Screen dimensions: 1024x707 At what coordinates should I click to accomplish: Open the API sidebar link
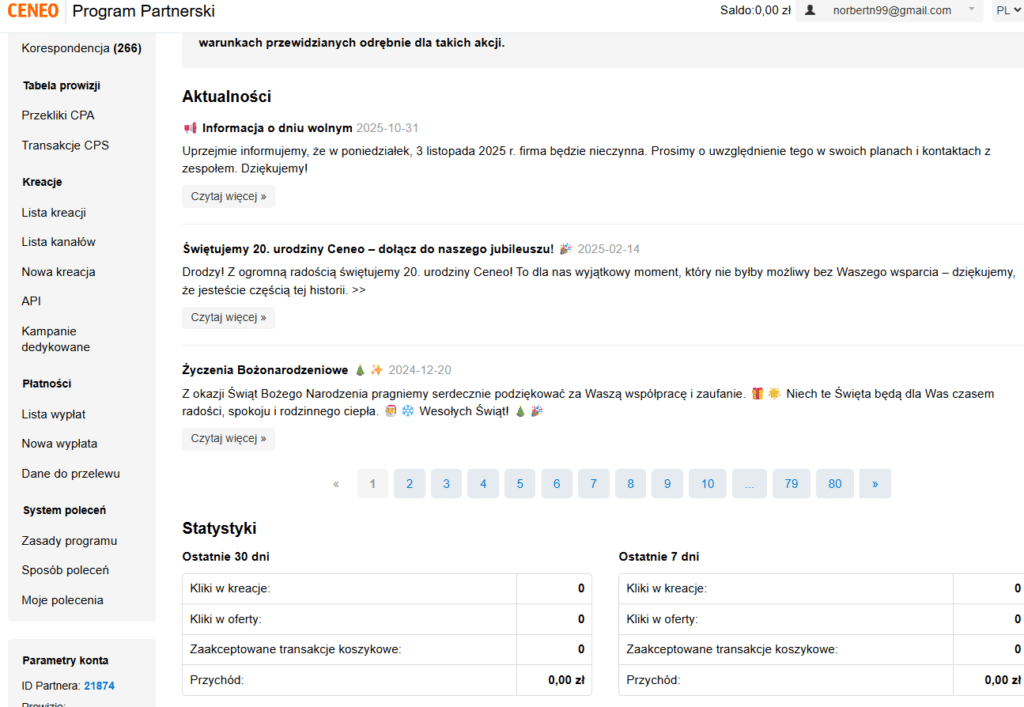(31, 301)
